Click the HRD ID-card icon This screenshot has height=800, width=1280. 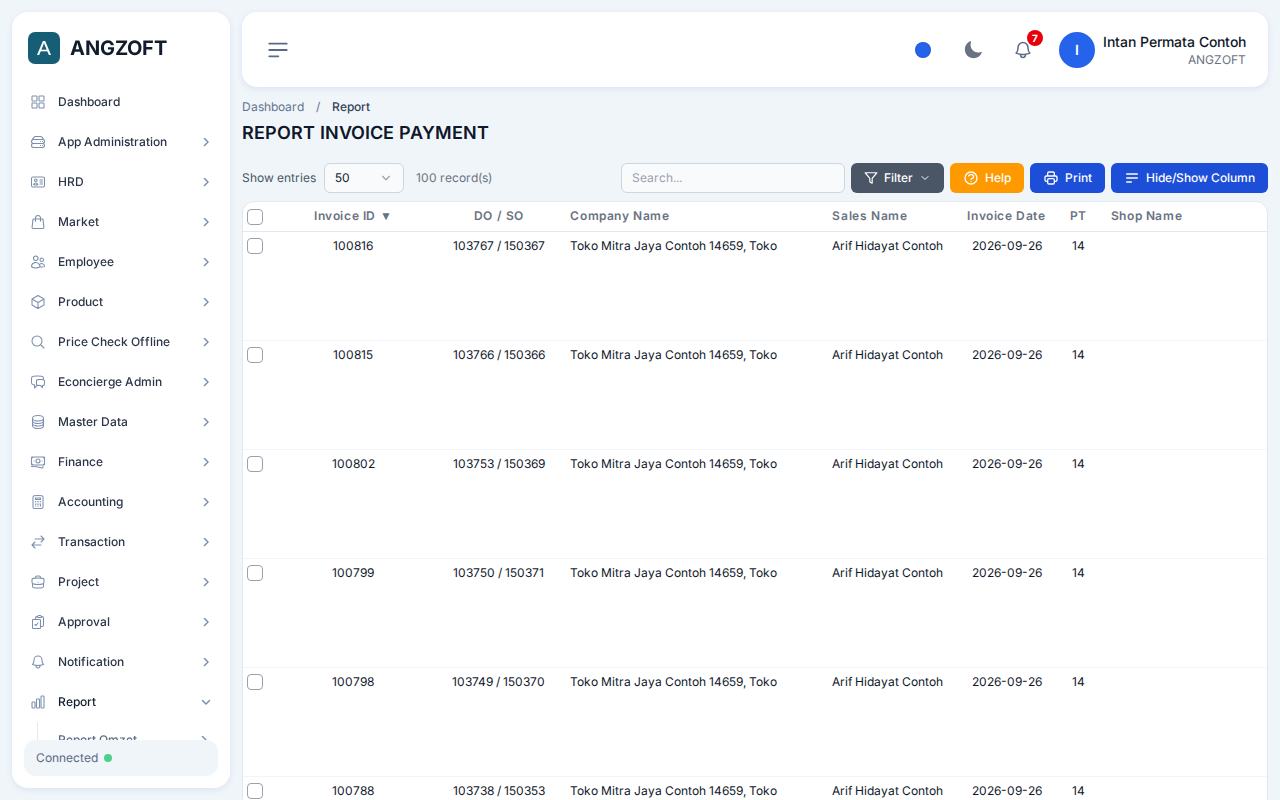[x=38, y=182]
